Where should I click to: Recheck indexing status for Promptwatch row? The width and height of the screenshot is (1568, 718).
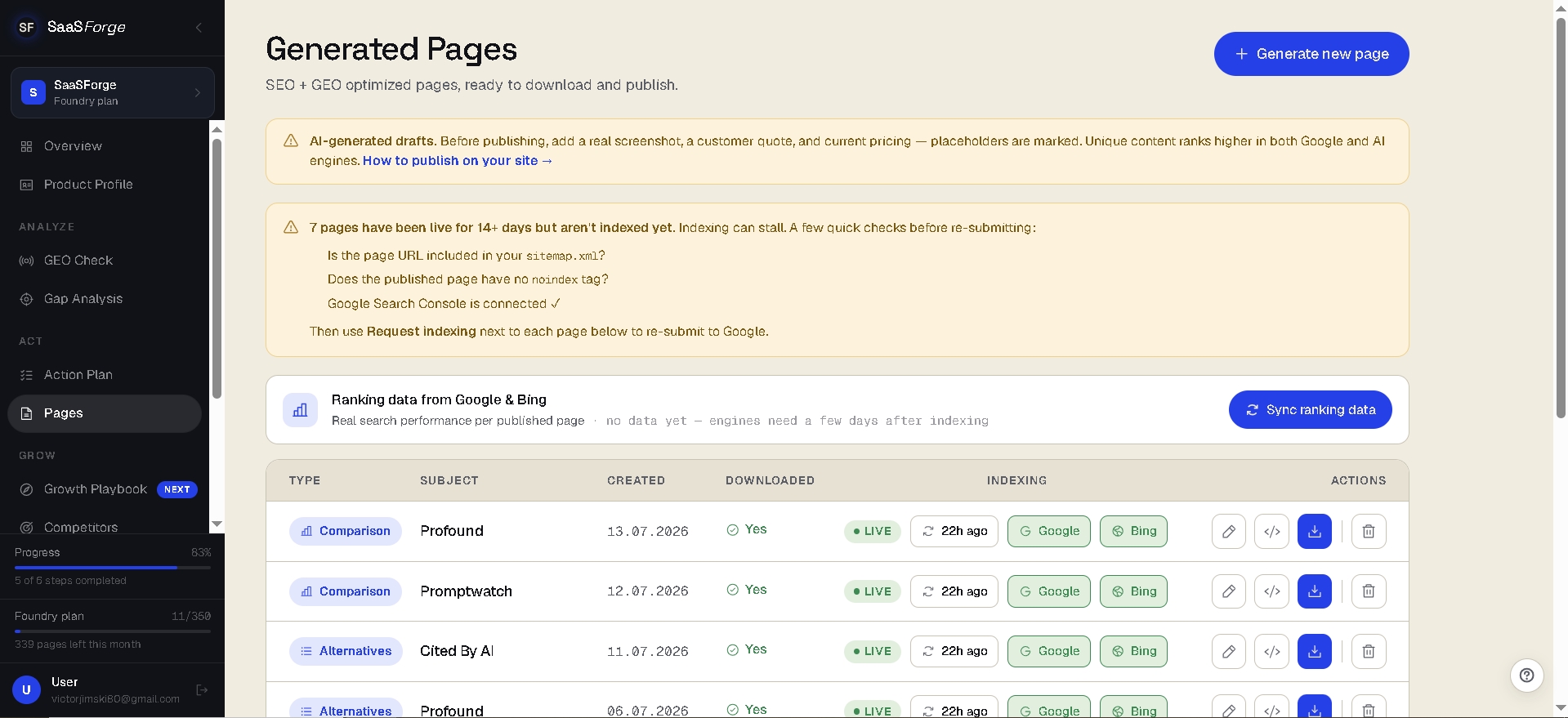tap(954, 591)
